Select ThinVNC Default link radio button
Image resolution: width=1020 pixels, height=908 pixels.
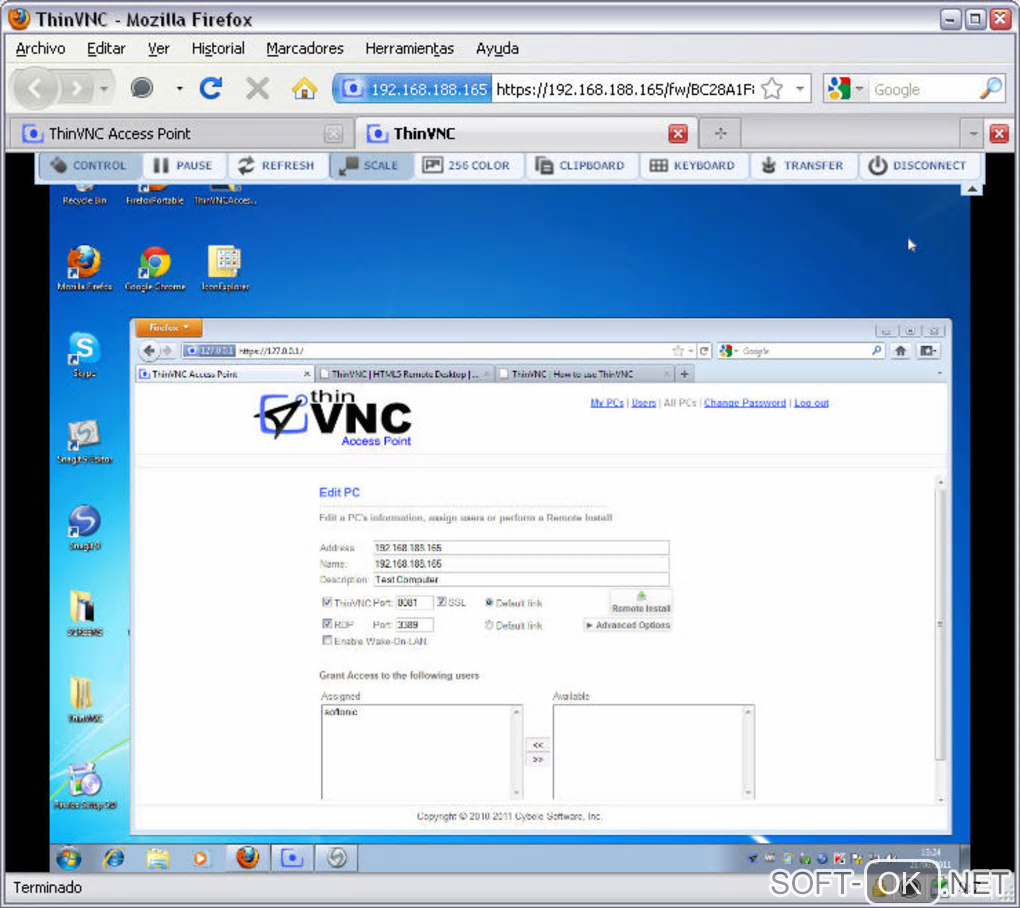pyautogui.click(x=489, y=603)
